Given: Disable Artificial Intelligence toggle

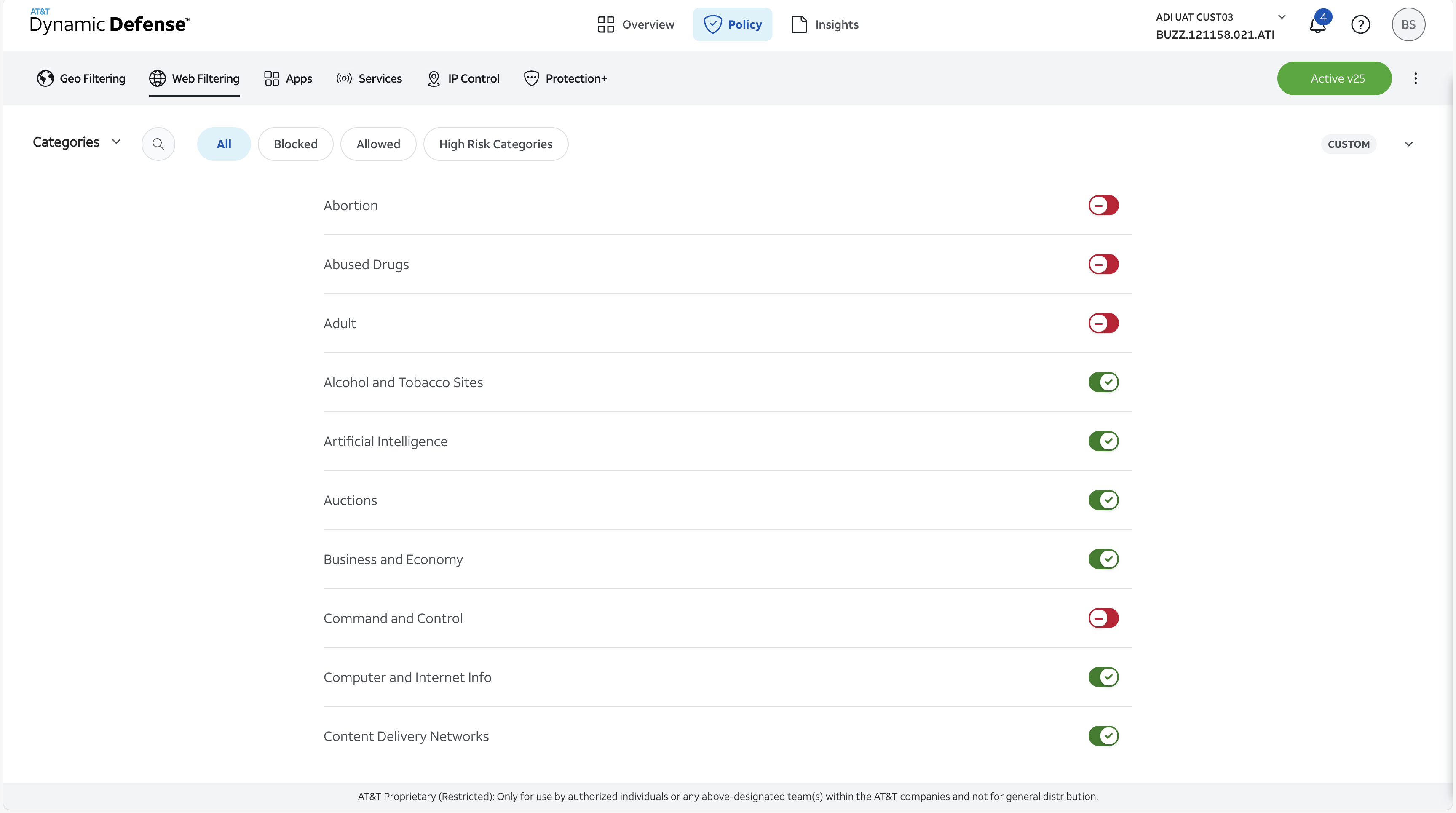Looking at the screenshot, I should (1103, 441).
